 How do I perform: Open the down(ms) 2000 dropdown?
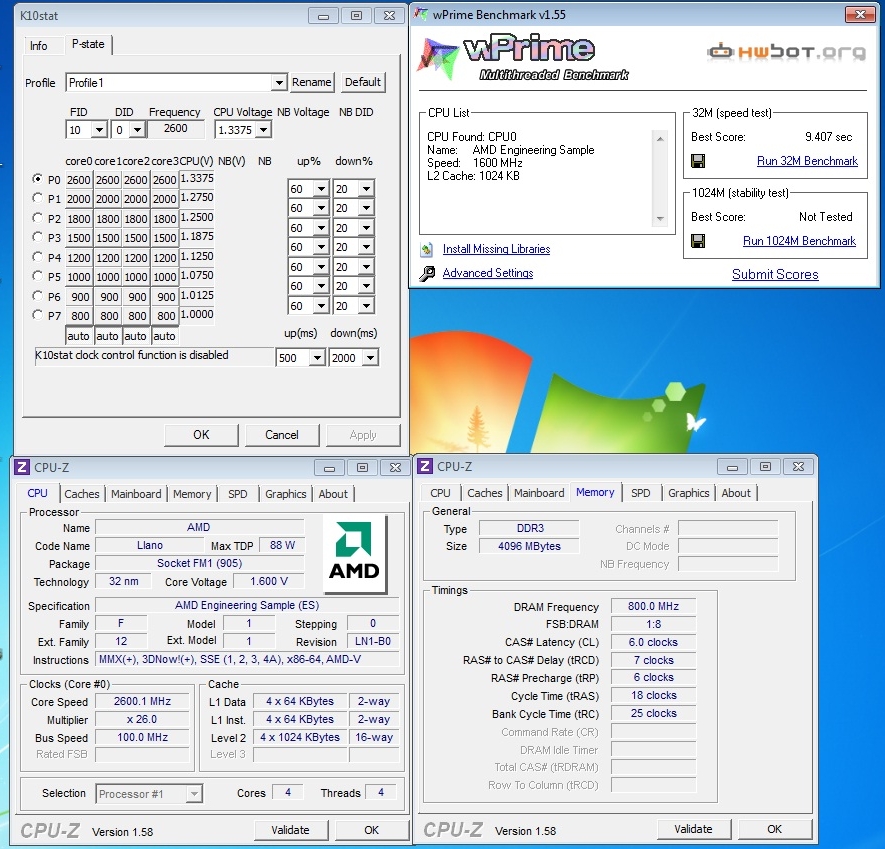(370, 358)
